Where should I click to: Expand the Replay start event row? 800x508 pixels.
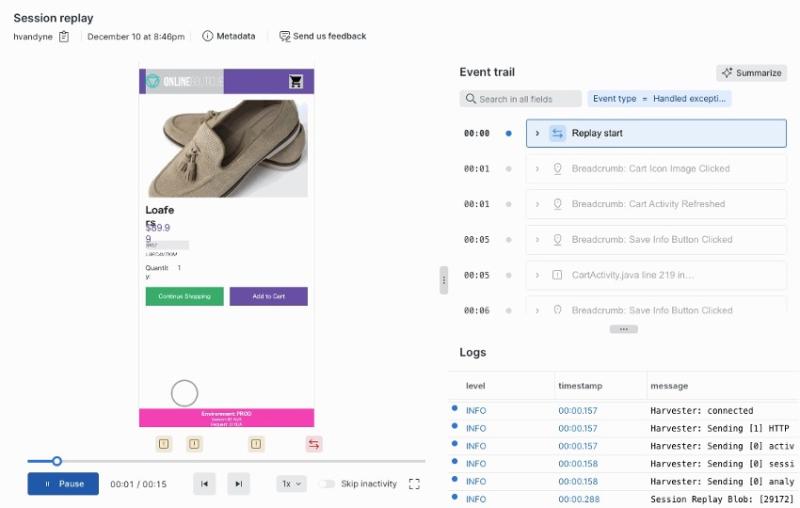coord(538,133)
